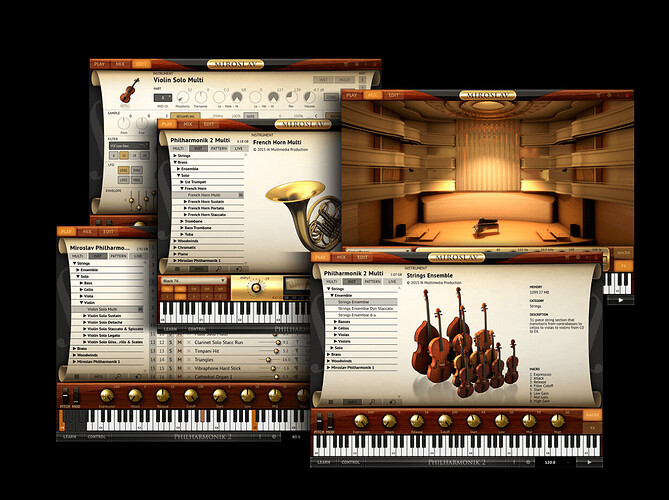Remove Clarinet Solo Stacc Run with its X icon

[x=189, y=342]
